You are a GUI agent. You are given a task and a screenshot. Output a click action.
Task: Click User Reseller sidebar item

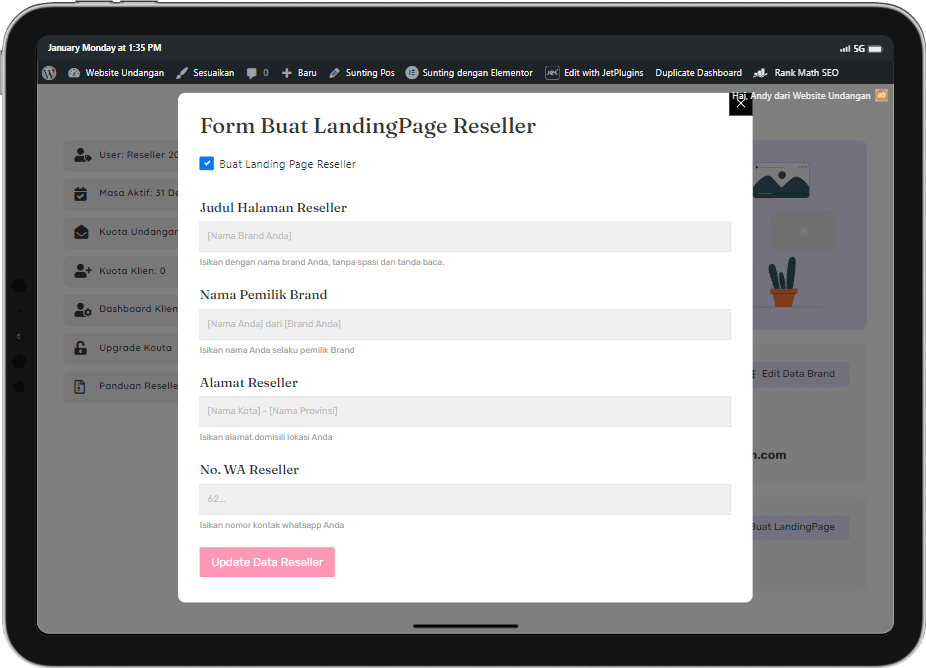[x=121, y=155]
